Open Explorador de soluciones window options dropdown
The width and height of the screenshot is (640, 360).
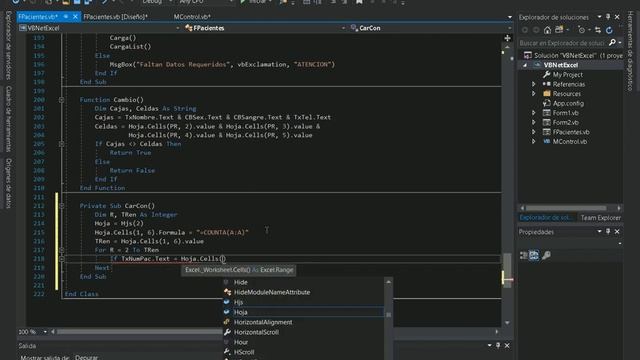coord(599,17)
